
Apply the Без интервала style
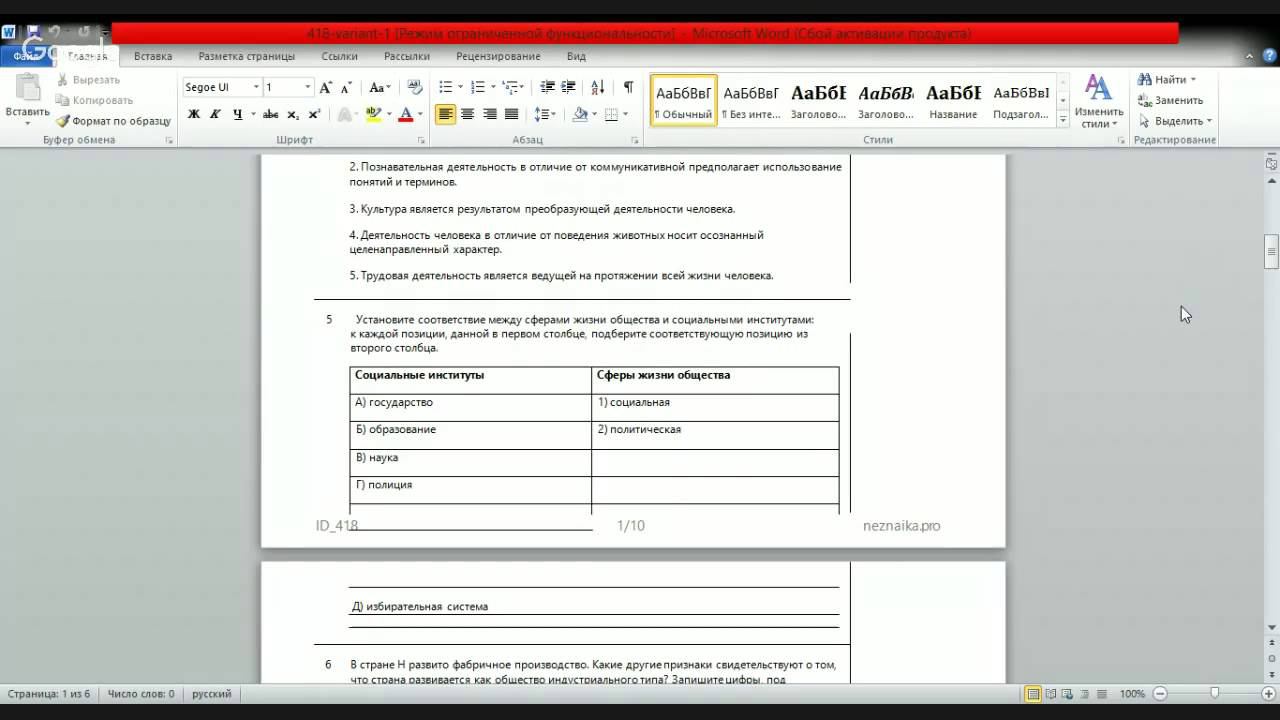pyautogui.click(x=751, y=100)
